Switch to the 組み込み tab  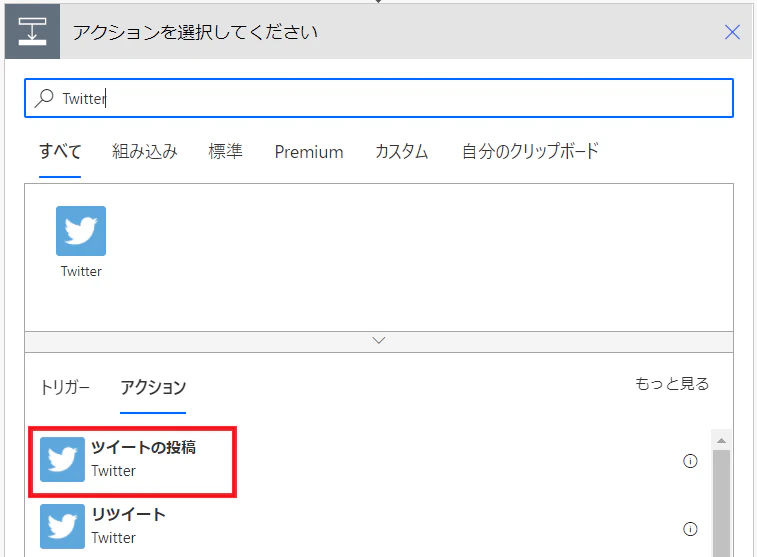pyautogui.click(x=145, y=152)
